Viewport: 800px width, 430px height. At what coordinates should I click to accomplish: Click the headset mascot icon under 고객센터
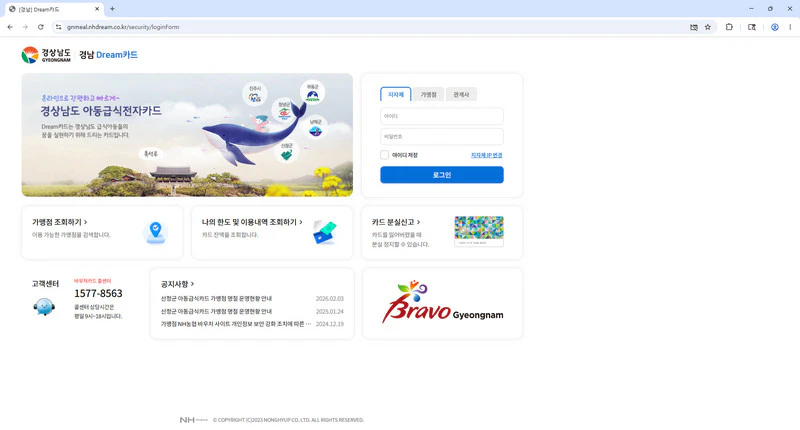point(44,307)
